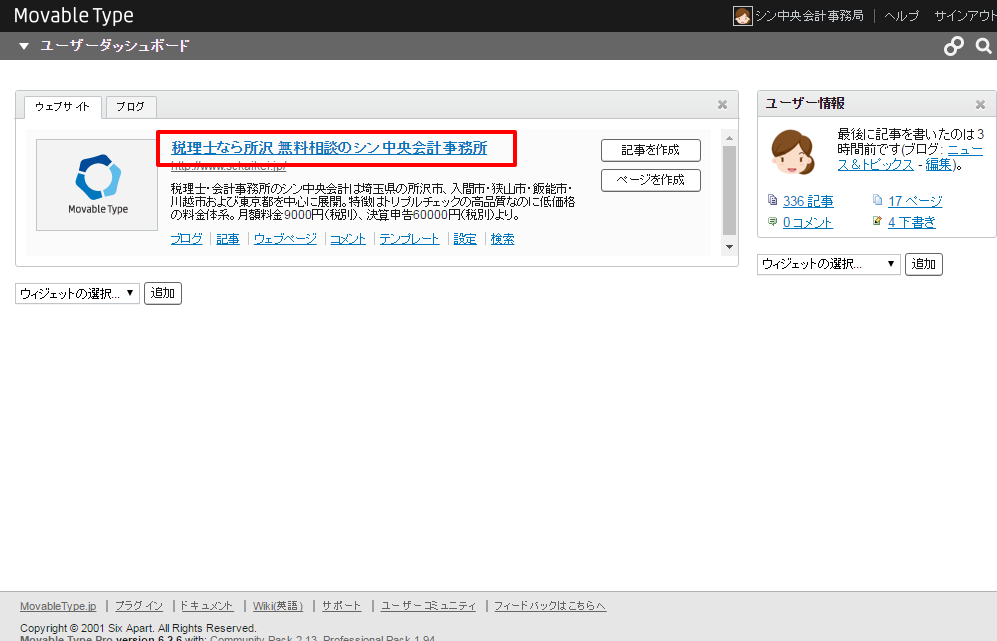Open main column ウィジェットの選択 dropdown

(77, 293)
